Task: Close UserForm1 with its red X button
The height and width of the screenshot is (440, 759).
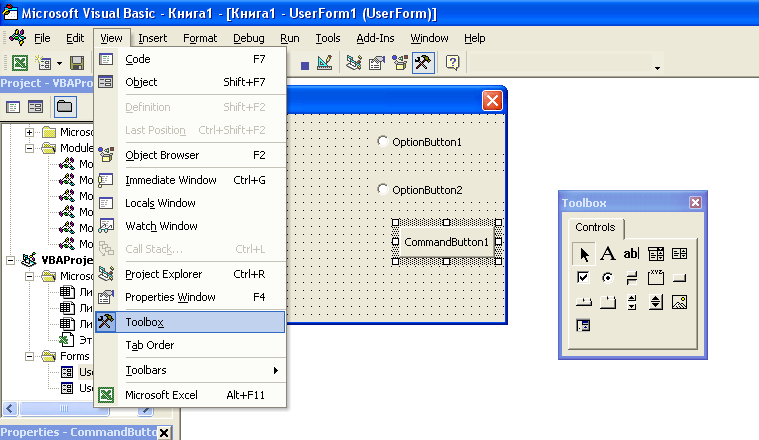Action: 492,101
